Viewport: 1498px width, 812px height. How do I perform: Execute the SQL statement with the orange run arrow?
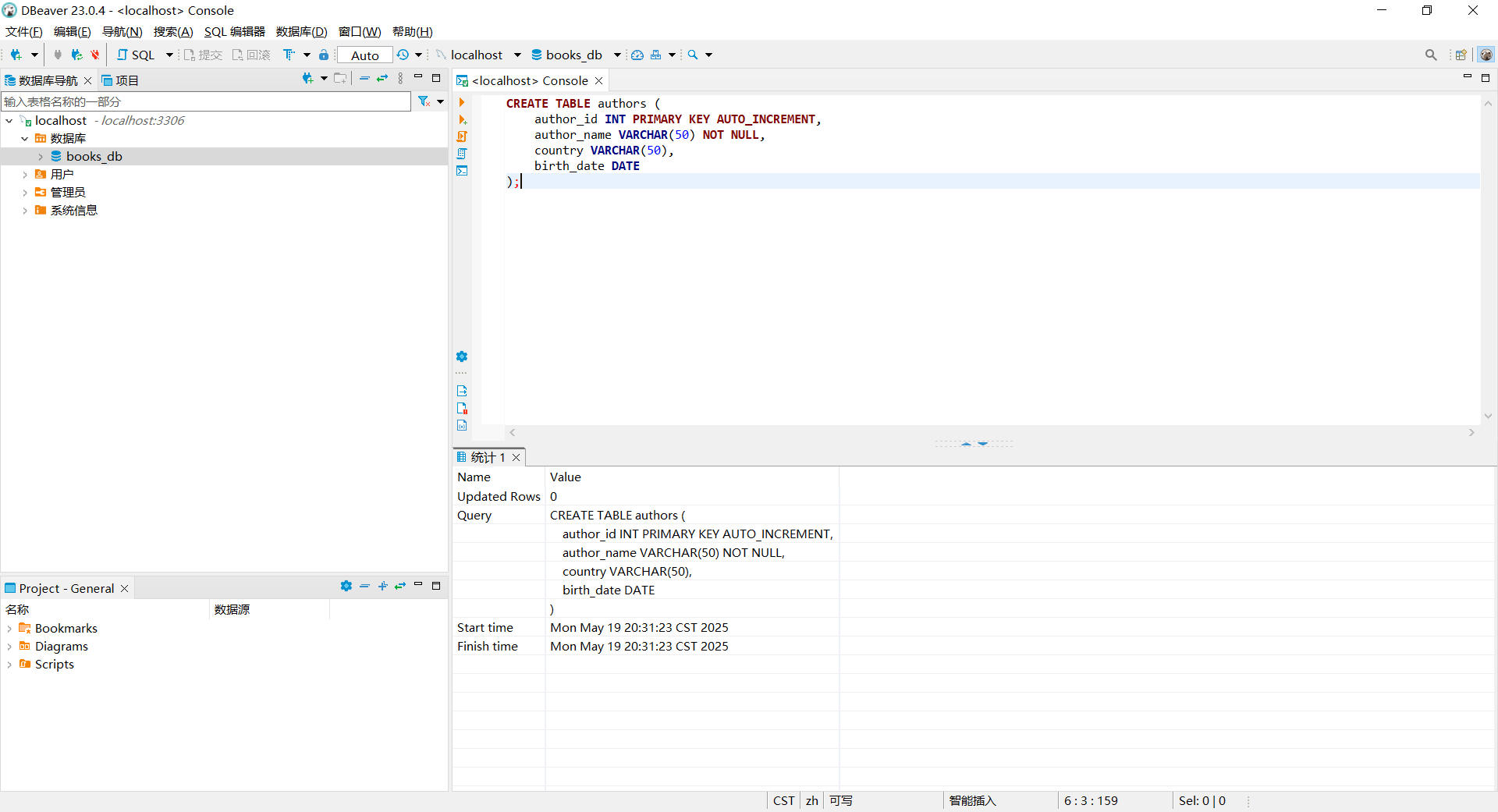click(462, 102)
